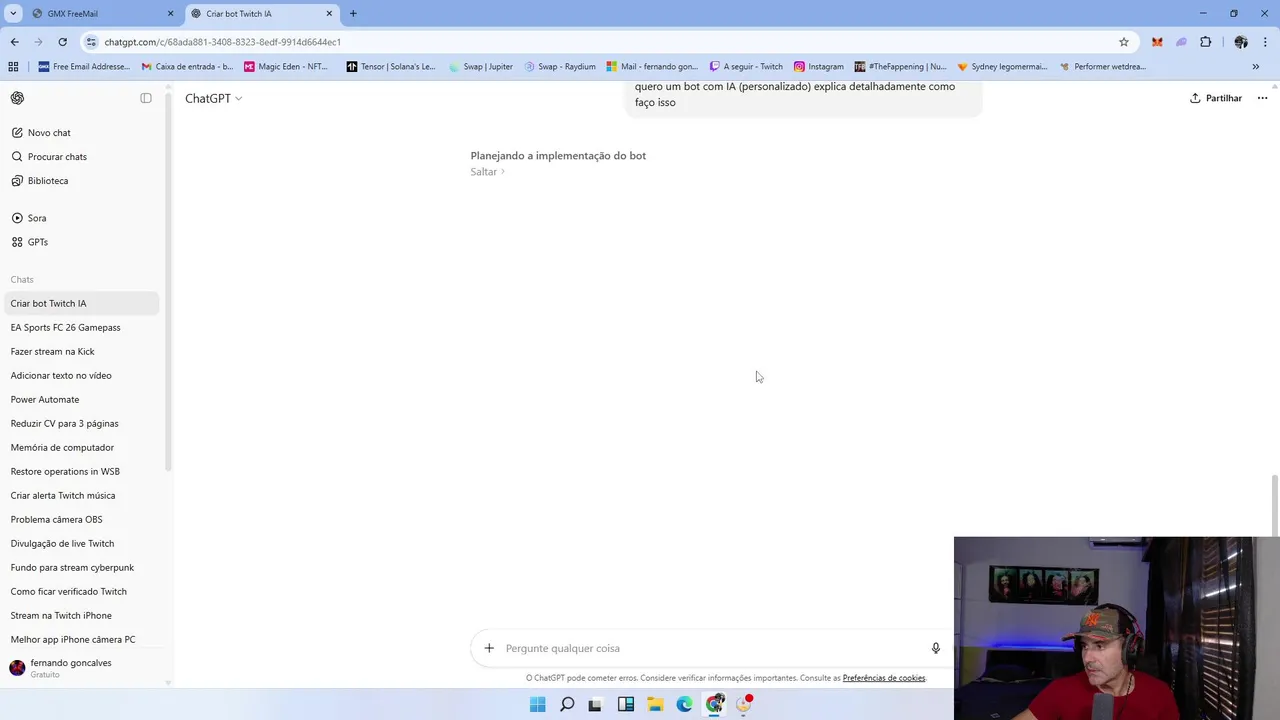Show more bookmarks with double chevron

(x=1256, y=67)
